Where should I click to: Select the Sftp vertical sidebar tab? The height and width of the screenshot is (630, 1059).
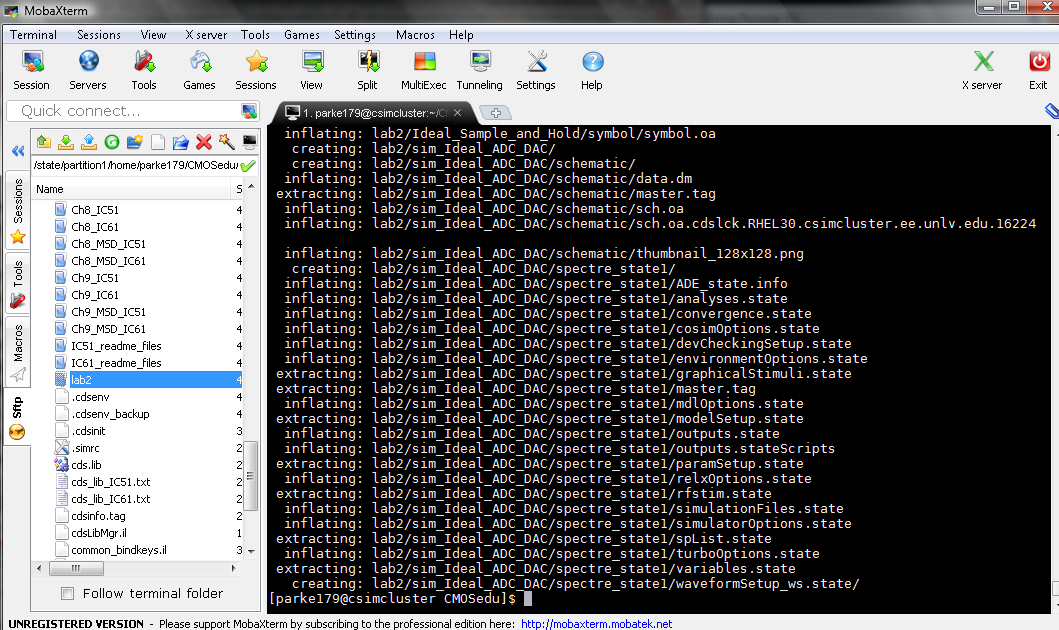coord(18,417)
